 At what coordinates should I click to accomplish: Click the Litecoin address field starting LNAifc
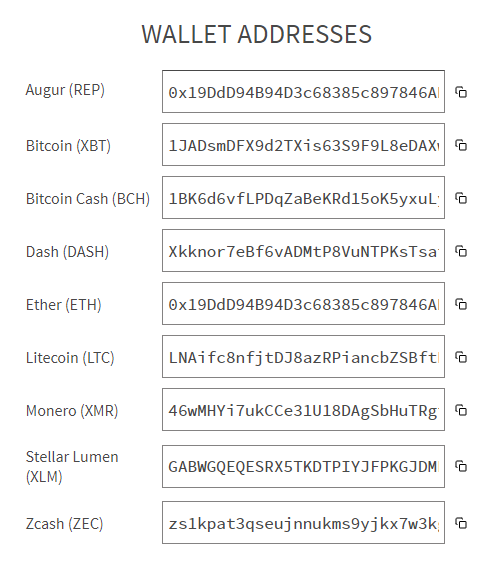tap(303, 357)
